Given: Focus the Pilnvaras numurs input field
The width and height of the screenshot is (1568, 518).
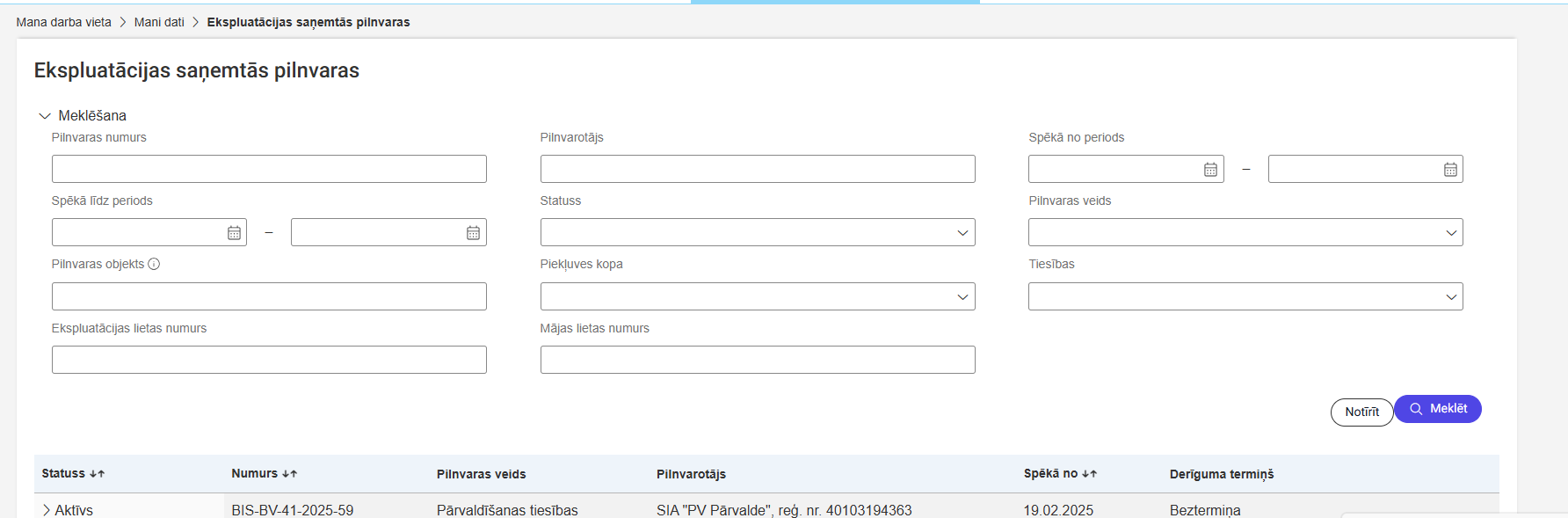Looking at the screenshot, I should tap(269, 169).
